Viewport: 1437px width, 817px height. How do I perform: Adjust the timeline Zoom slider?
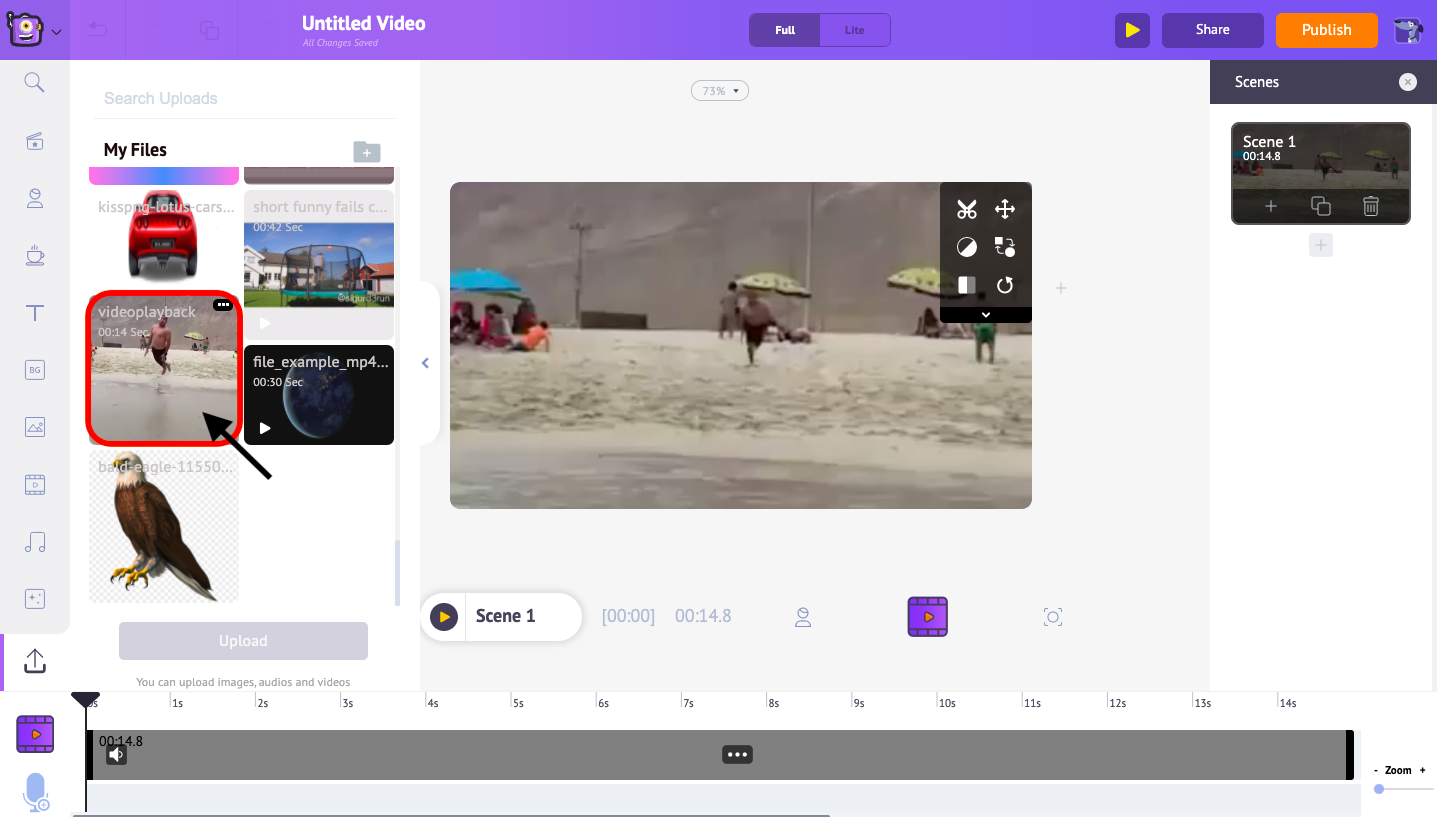click(1380, 789)
